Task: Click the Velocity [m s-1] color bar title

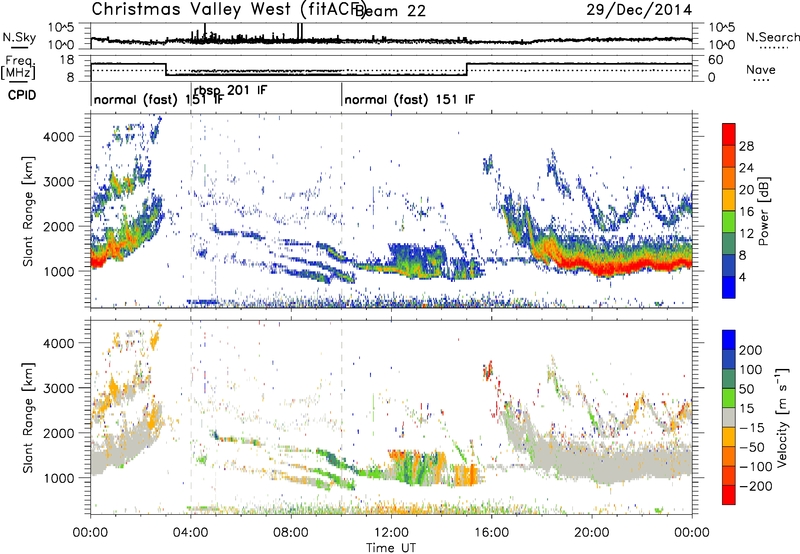Action: point(782,417)
